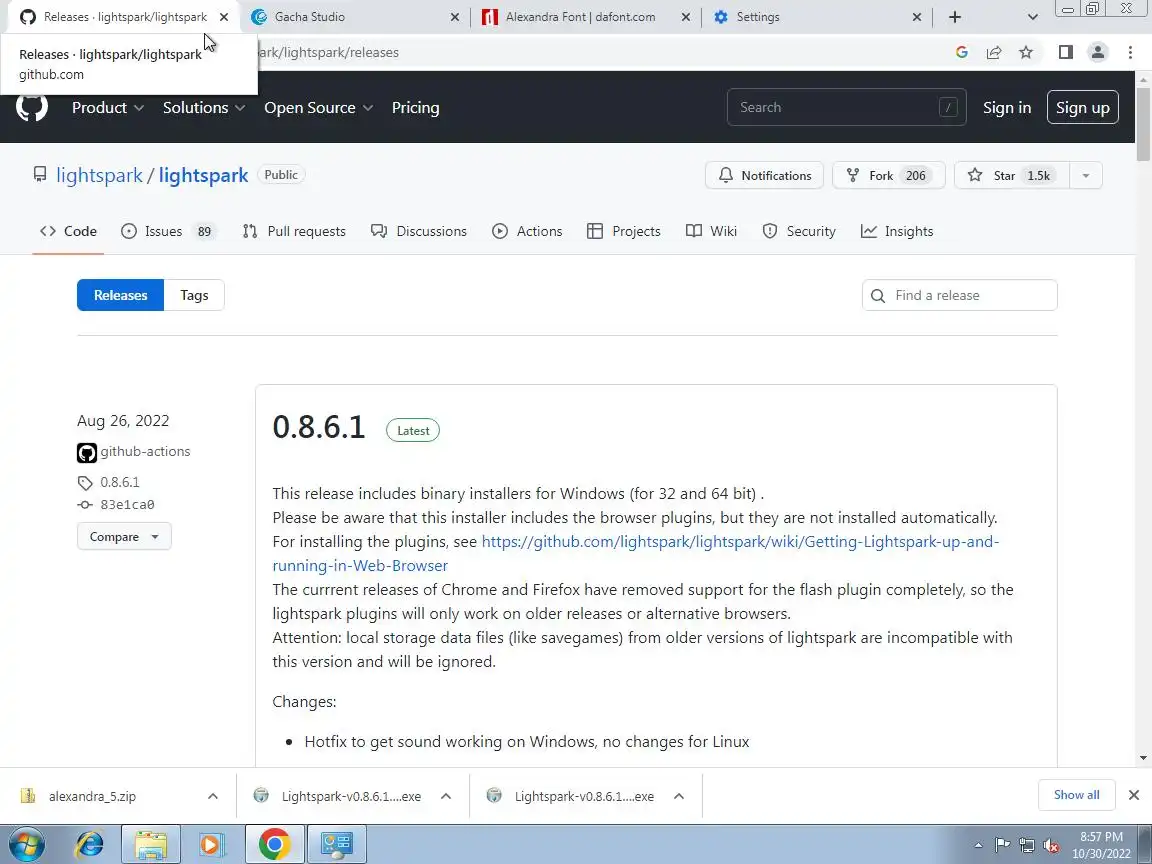Open Chrome profile avatar icon
Screen dimensions: 1152x864
pyautogui.click(x=1098, y=52)
